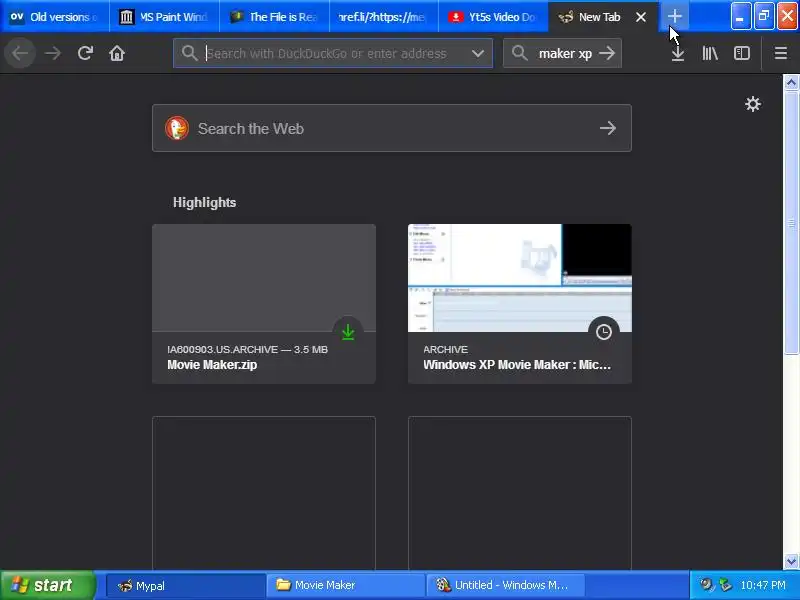Click the 'ARCHIVE' source label
Image resolution: width=800 pixels, height=600 pixels.
pos(445,349)
